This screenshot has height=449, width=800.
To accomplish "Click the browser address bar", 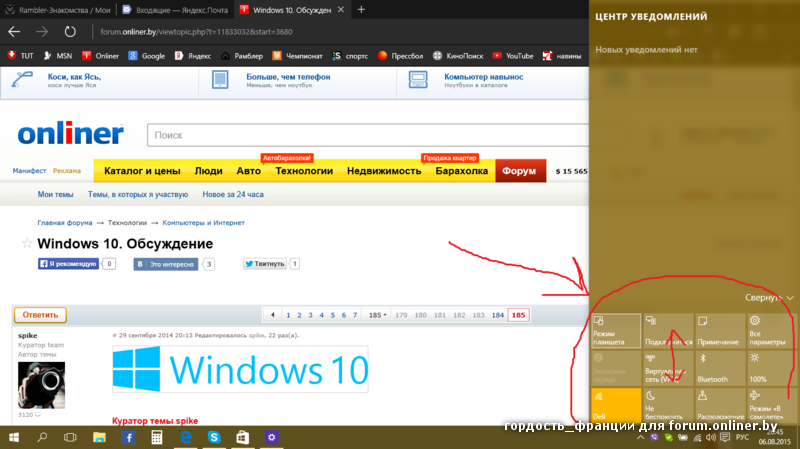I will pyautogui.click(x=337, y=32).
